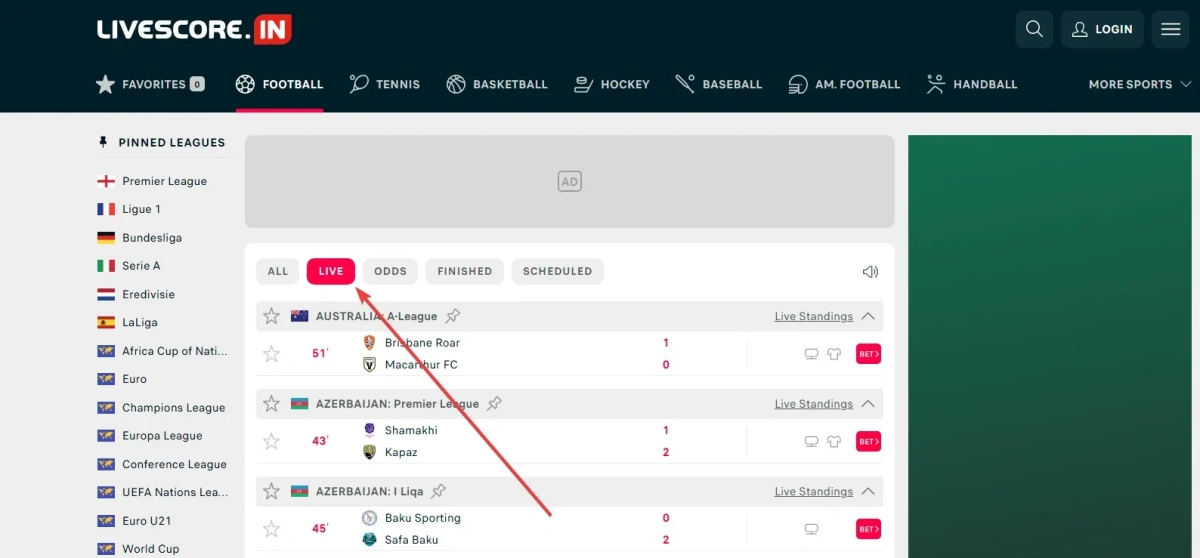
Task: Open Live Standings for Azerbaijan Premier League
Action: pos(813,404)
